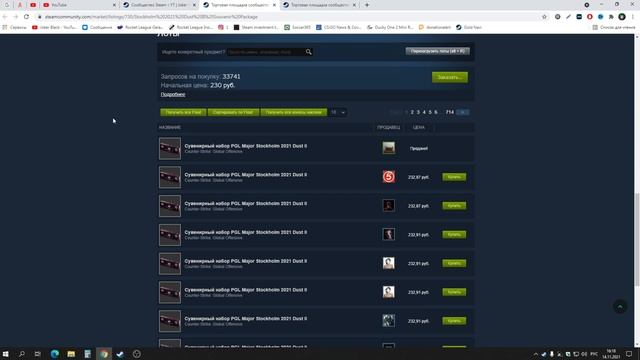Click the 'Сортировать по Float' button
This screenshot has width=640, height=360.
click(233, 112)
